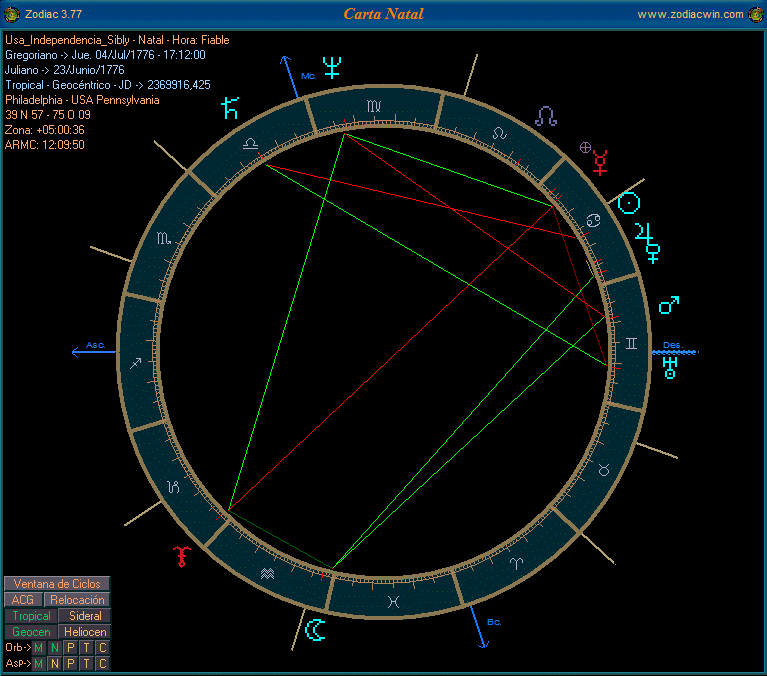Image resolution: width=767 pixels, height=676 pixels.
Task: Toggle P in the Orb row
Action: [71, 648]
